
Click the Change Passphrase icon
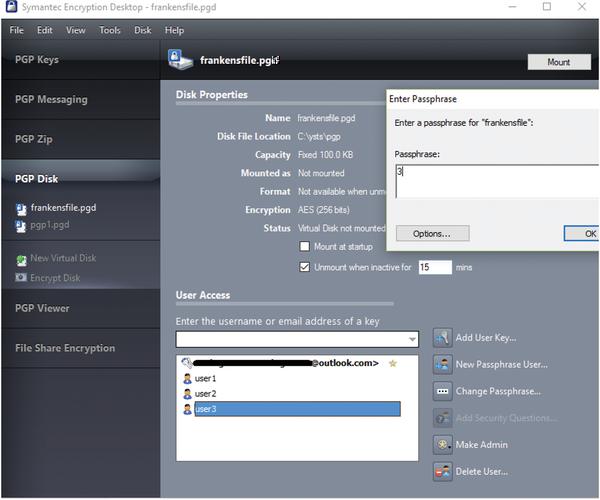click(x=442, y=391)
